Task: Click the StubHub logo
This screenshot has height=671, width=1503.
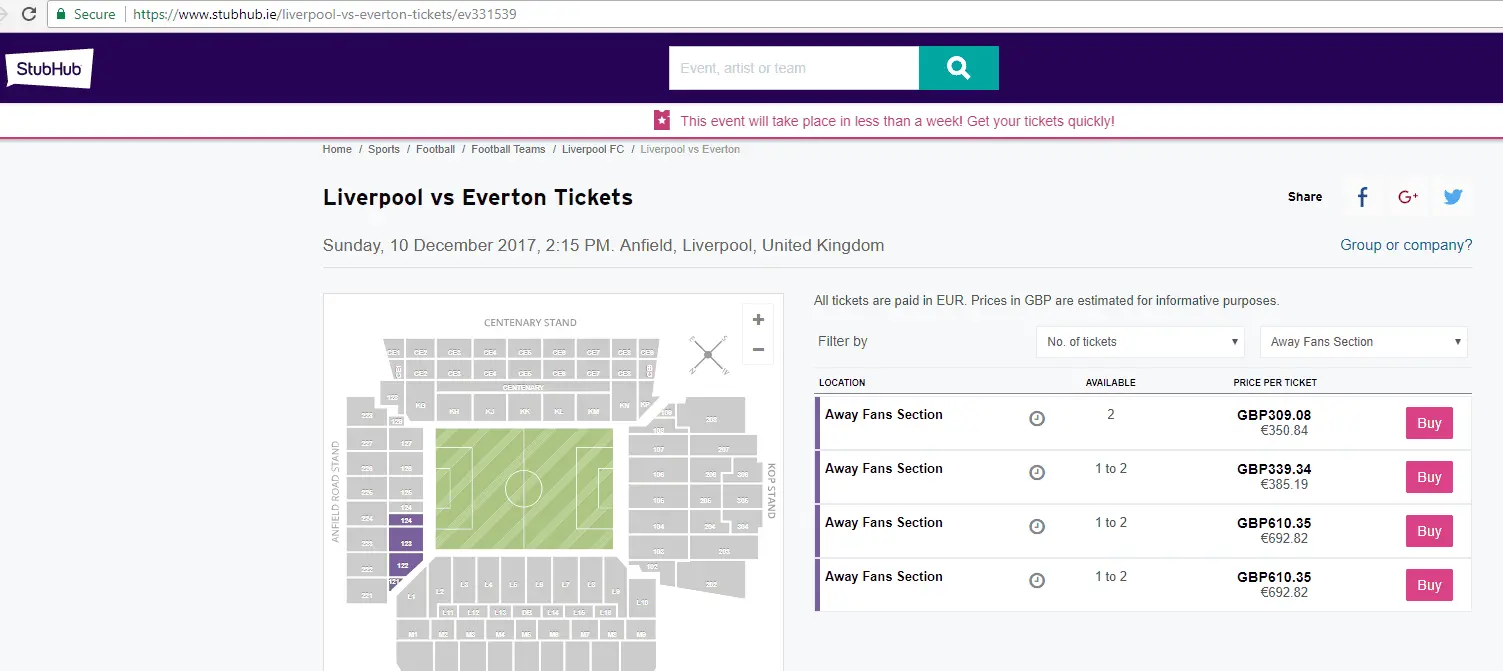Action: [49, 68]
